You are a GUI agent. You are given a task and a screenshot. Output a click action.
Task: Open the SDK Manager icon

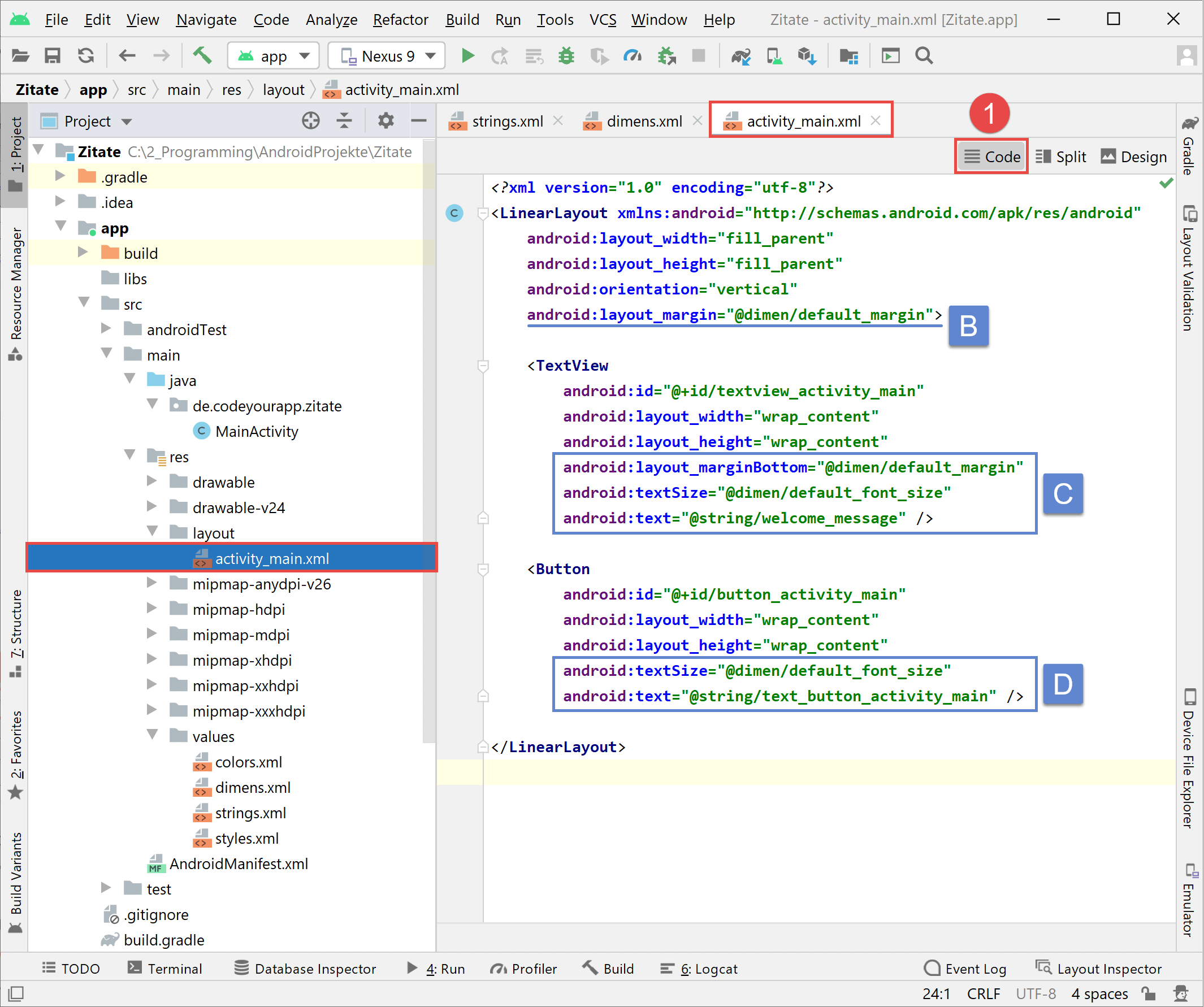pyautogui.click(x=807, y=56)
